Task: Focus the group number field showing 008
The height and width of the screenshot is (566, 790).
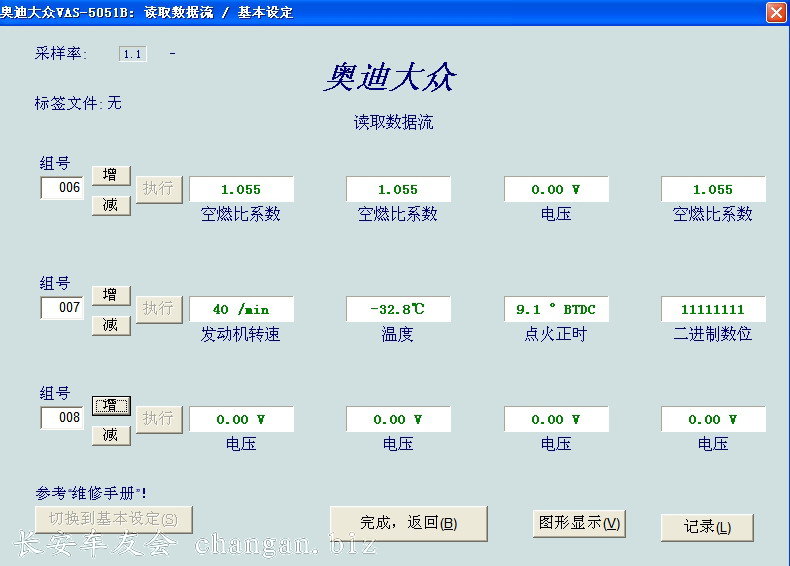Action: tap(62, 418)
